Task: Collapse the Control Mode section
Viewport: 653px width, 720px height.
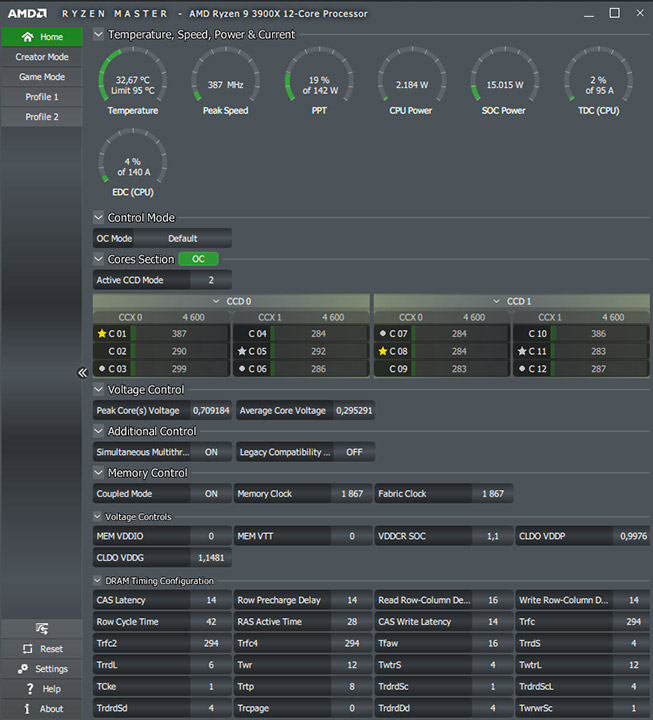Action: pos(98,217)
